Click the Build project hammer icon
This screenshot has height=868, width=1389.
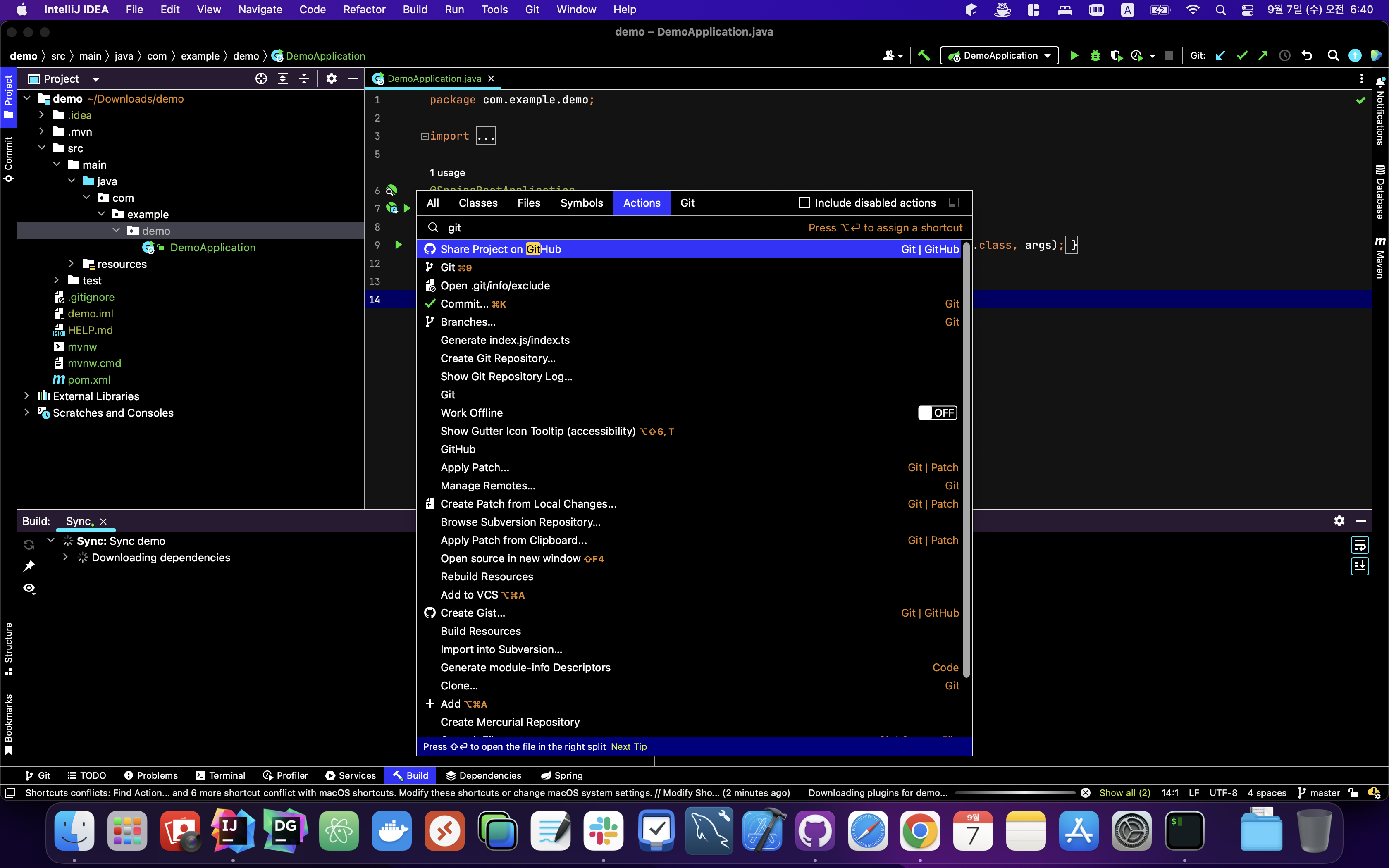click(924, 56)
